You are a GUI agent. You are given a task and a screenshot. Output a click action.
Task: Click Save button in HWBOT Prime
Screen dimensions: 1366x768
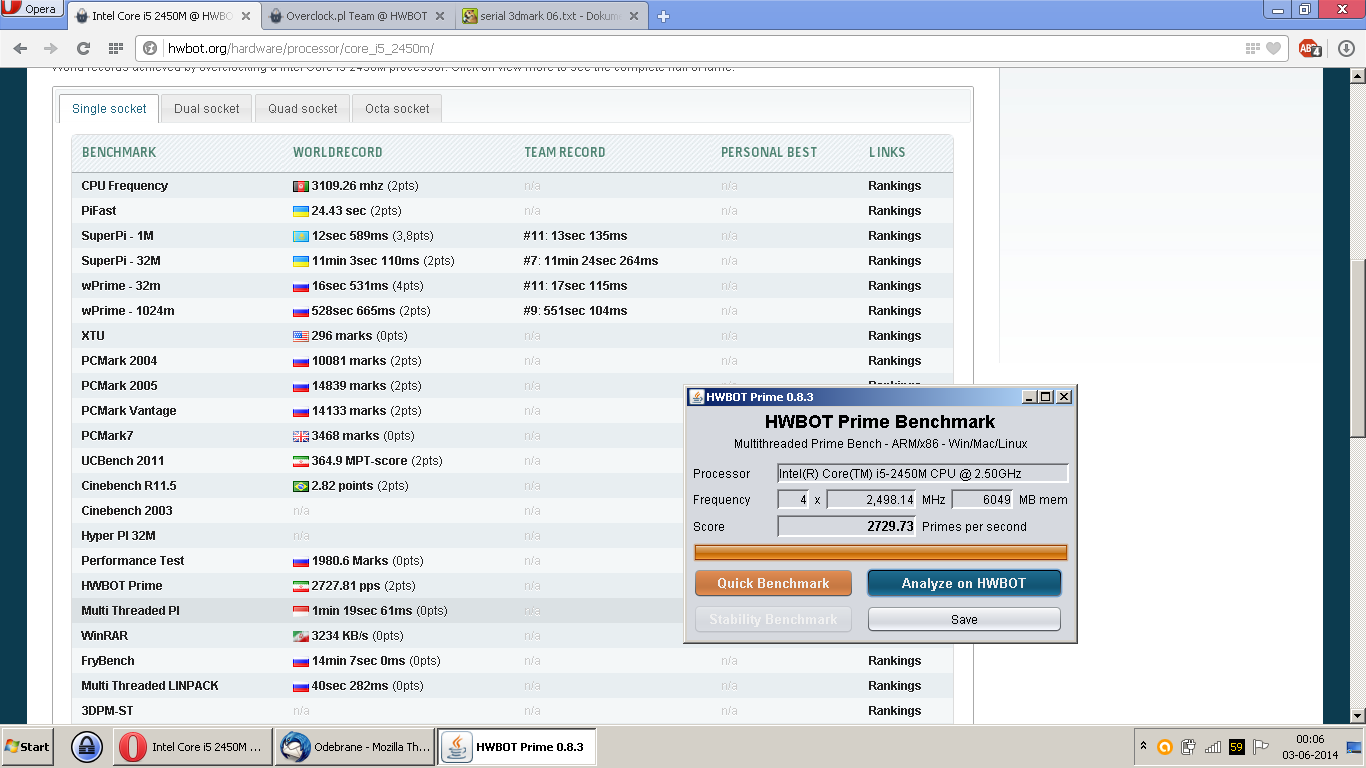(964, 619)
